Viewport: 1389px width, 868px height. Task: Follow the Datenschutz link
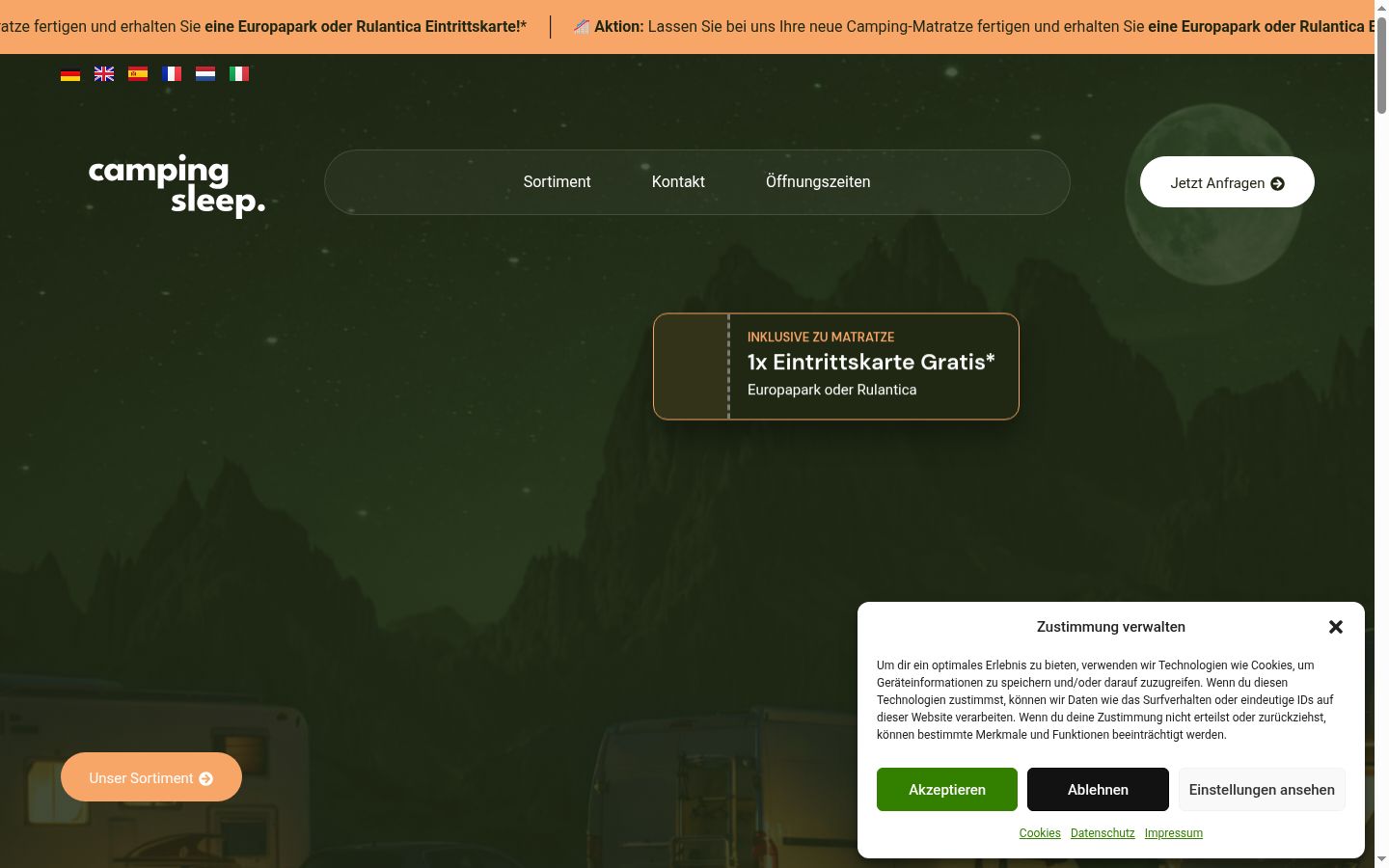(x=1103, y=833)
